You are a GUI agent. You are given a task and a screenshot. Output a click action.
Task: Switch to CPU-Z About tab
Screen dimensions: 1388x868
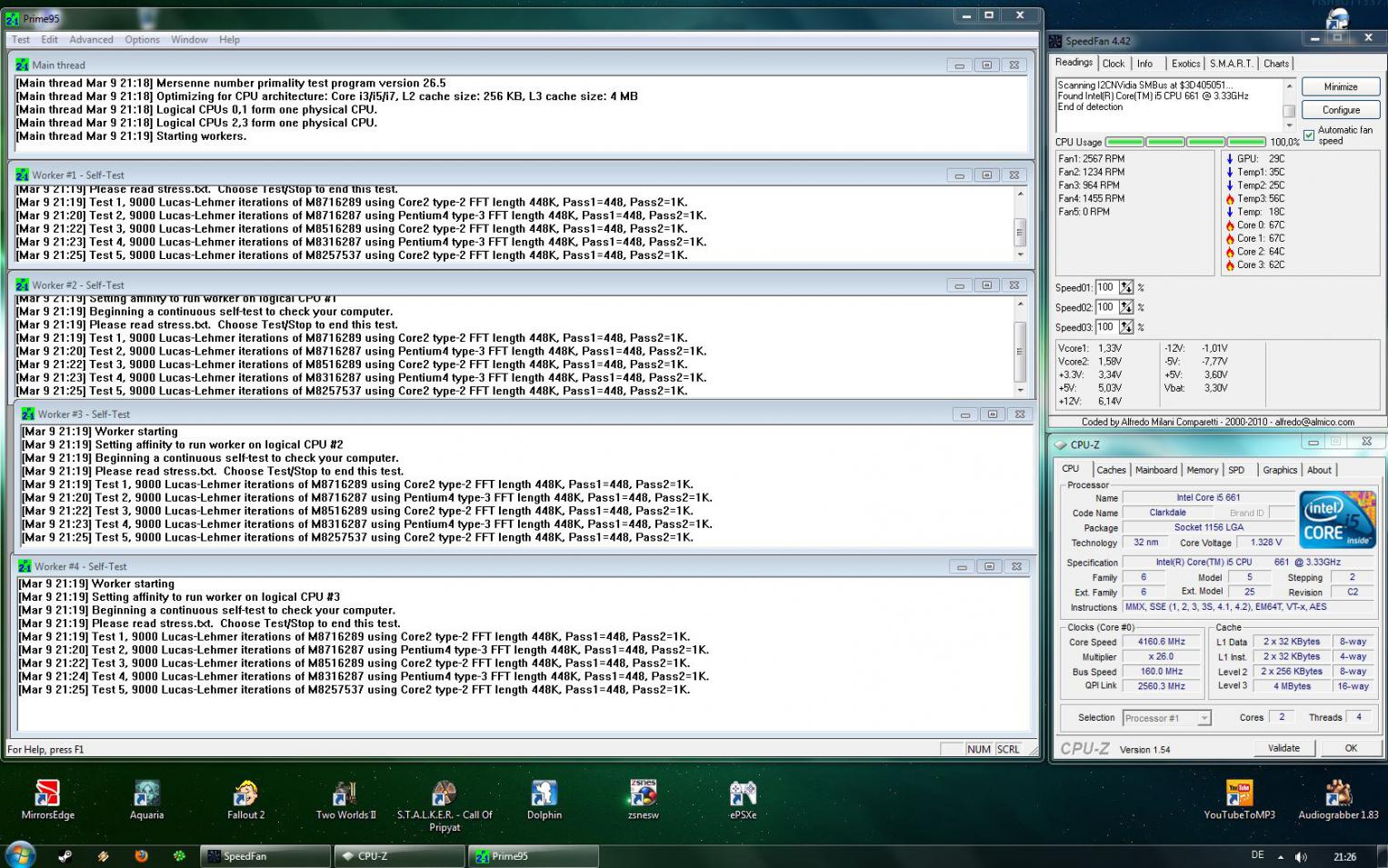point(1319,470)
